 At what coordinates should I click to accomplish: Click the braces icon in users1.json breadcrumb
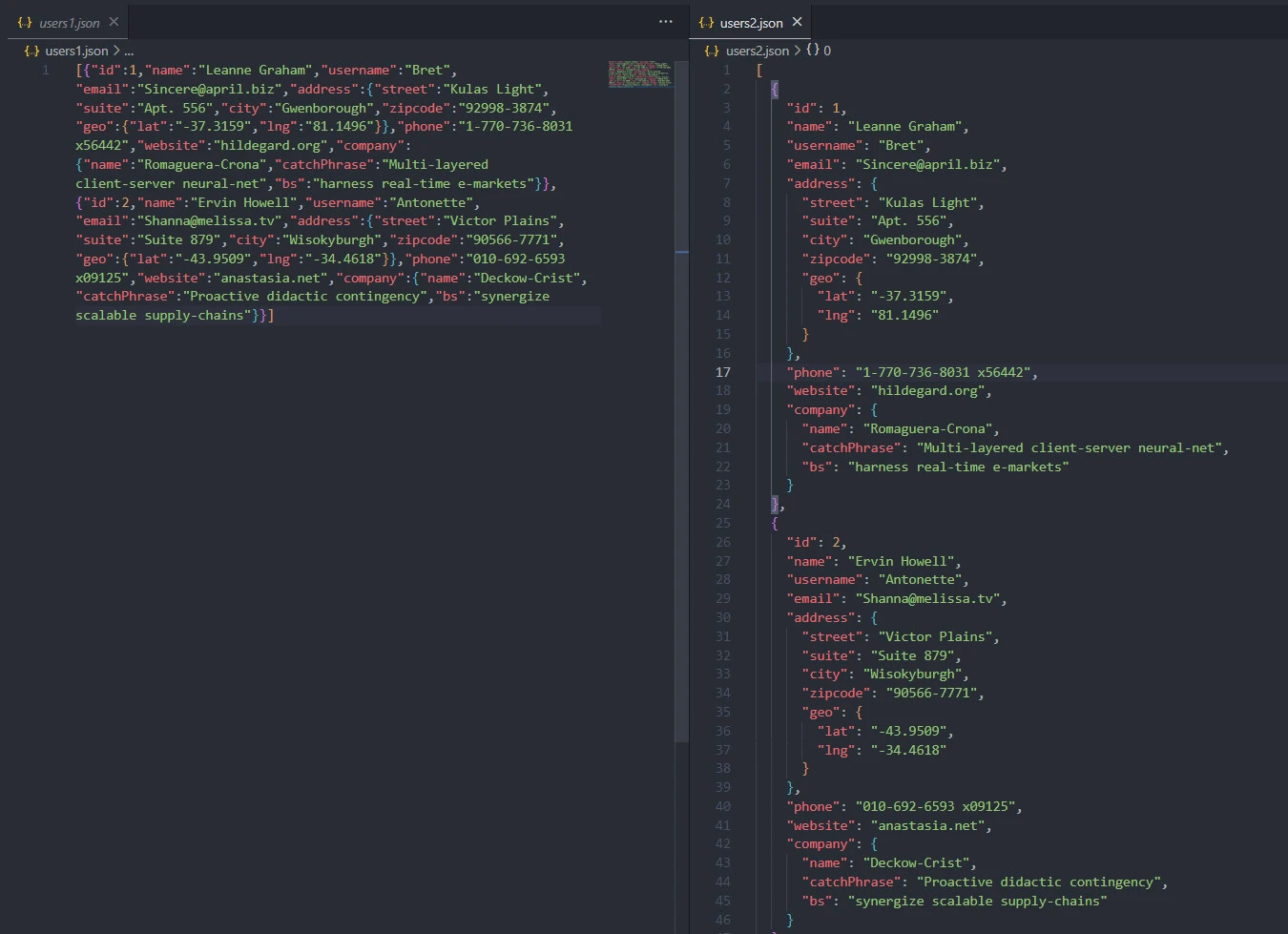pyautogui.click(x=31, y=51)
